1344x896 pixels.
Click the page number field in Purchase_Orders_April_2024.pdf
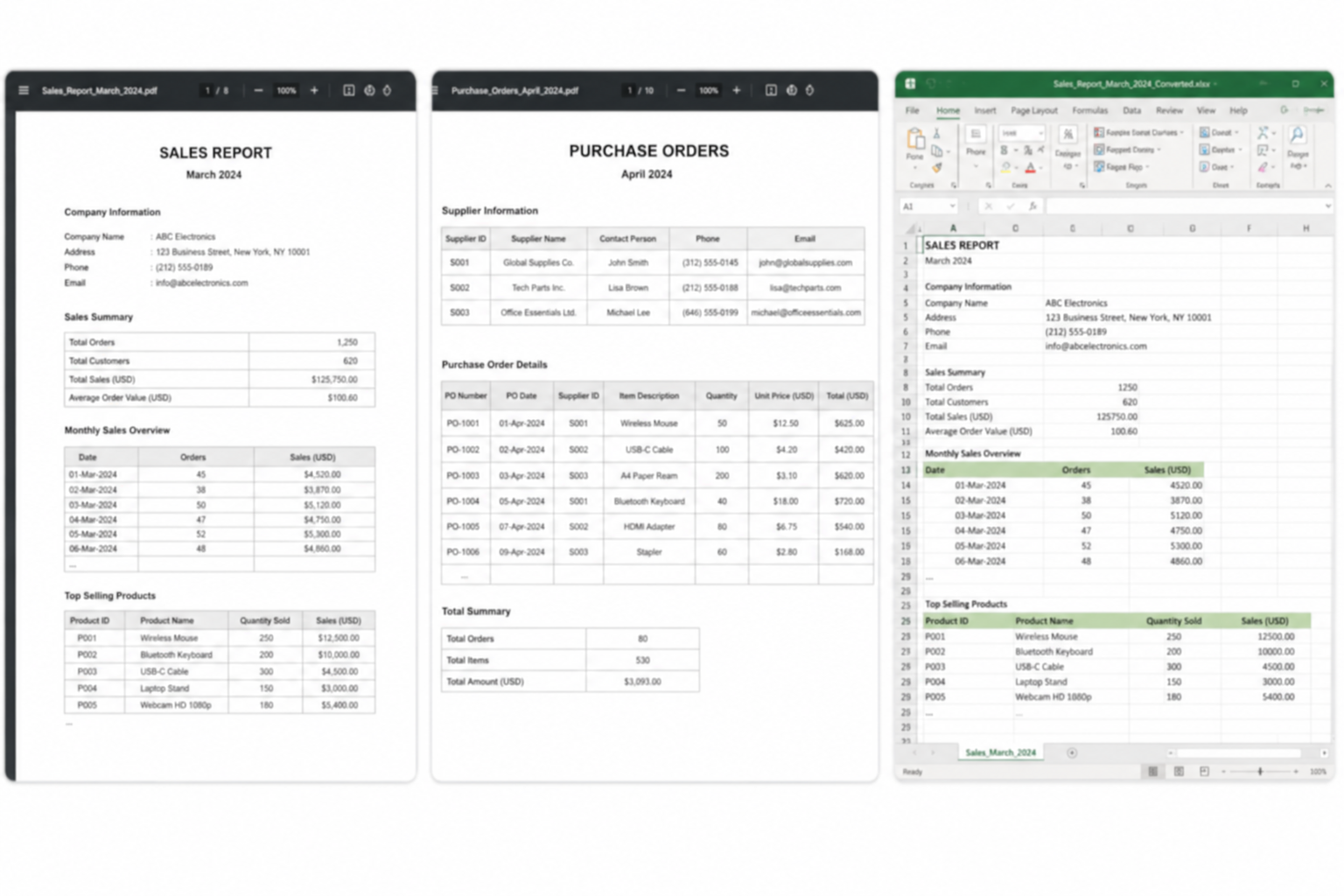click(x=629, y=90)
